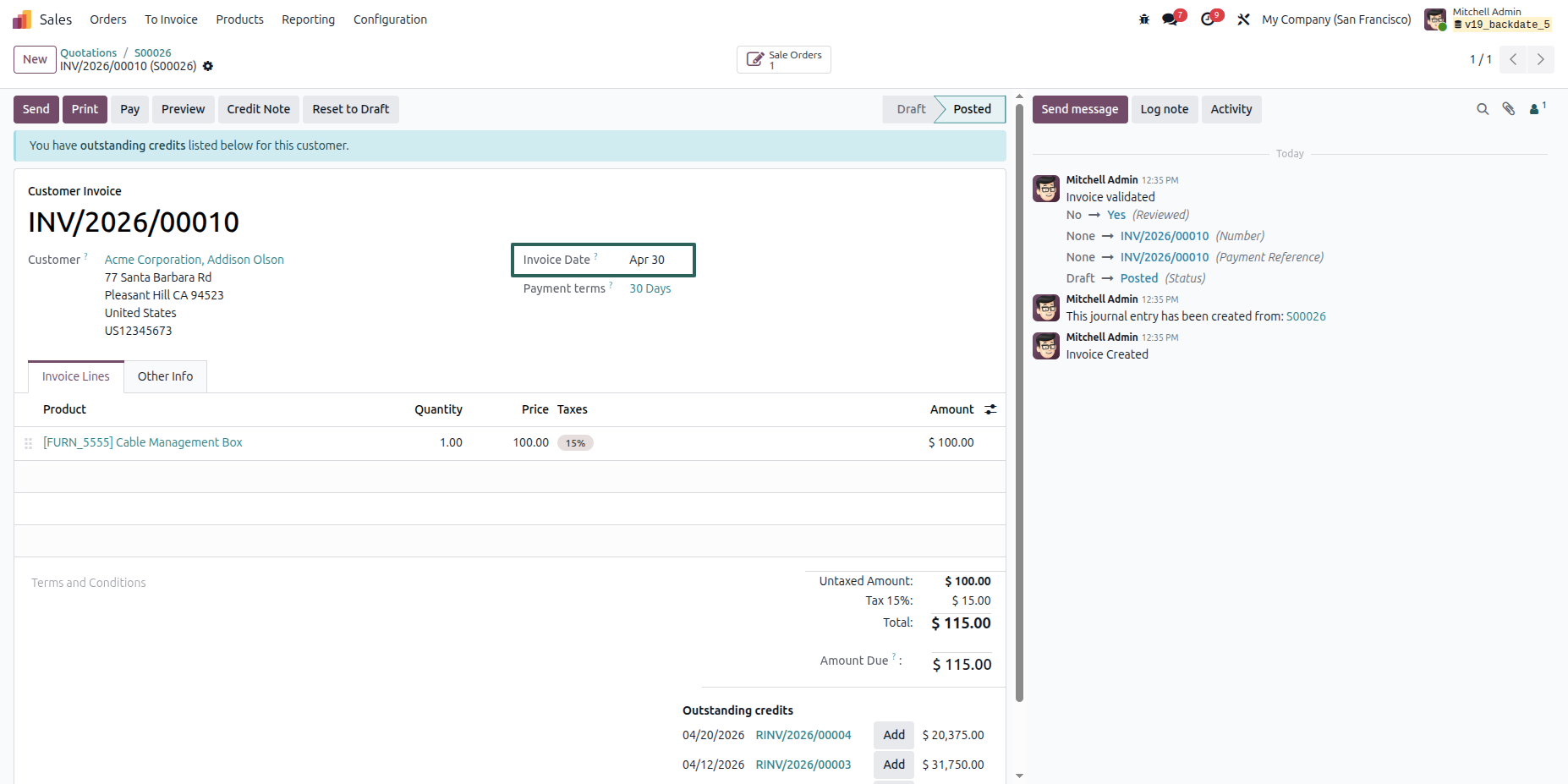1568x784 pixels.
Task: Open the Quotations breadcrumb link
Action: click(89, 52)
